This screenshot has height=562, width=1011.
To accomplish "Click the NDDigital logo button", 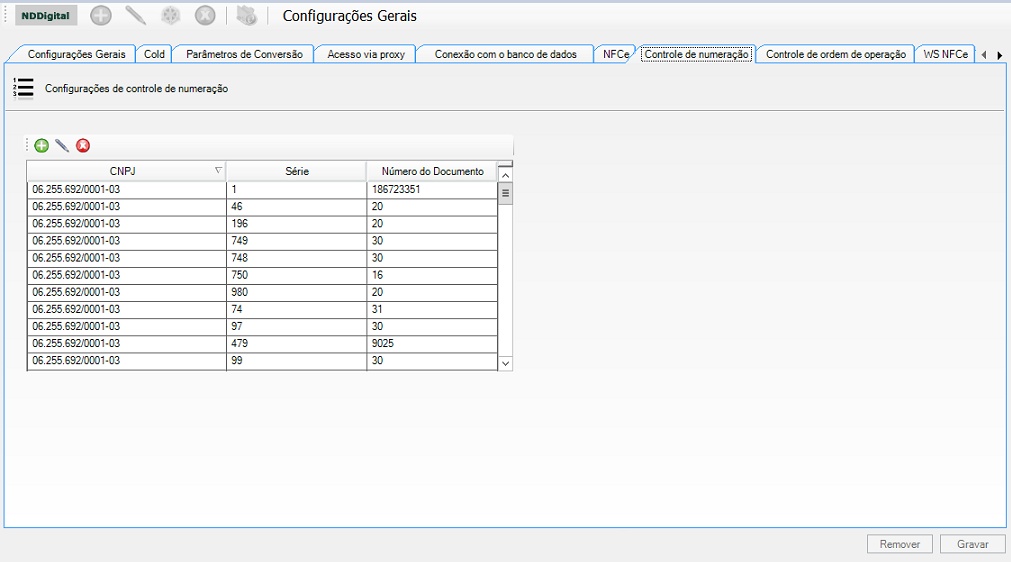I will 46,16.
